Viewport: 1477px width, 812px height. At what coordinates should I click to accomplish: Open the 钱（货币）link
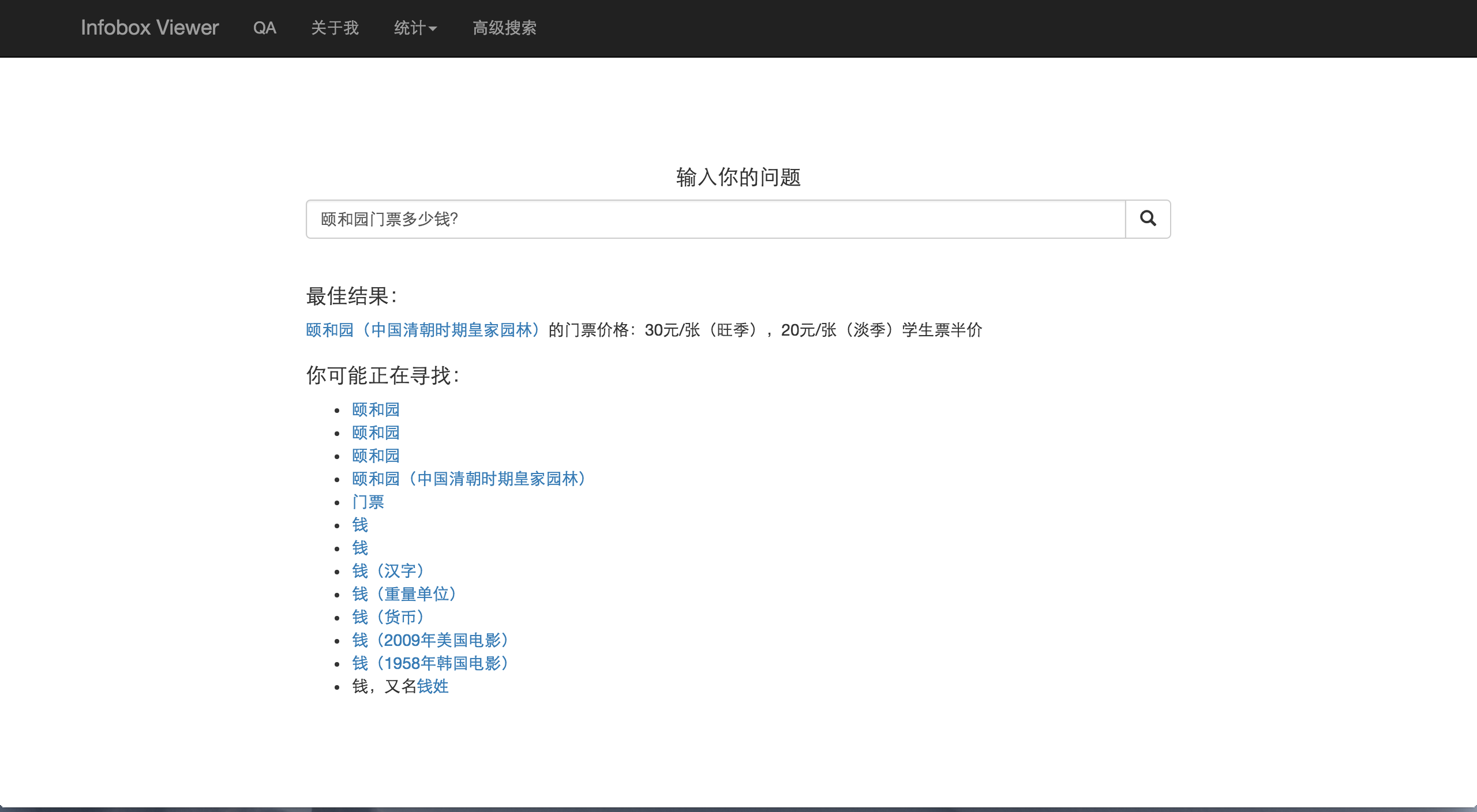[x=389, y=617]
